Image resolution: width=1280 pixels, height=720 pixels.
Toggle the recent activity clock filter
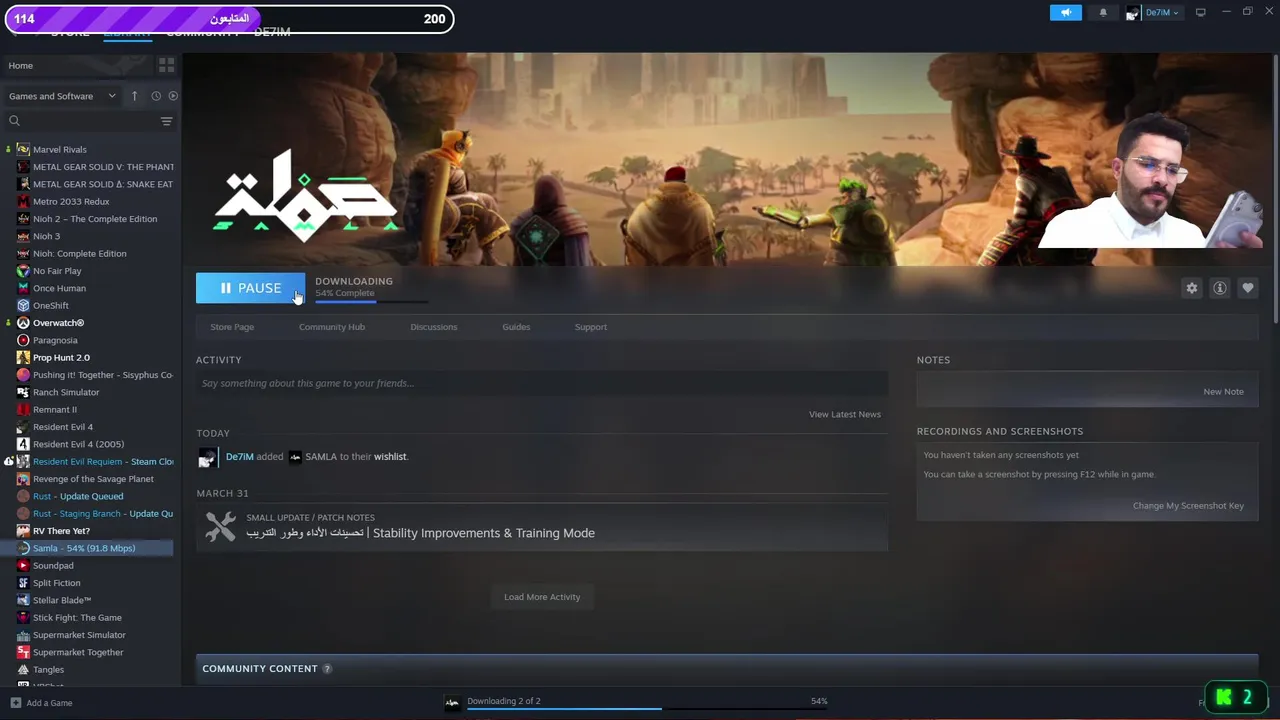155,96
